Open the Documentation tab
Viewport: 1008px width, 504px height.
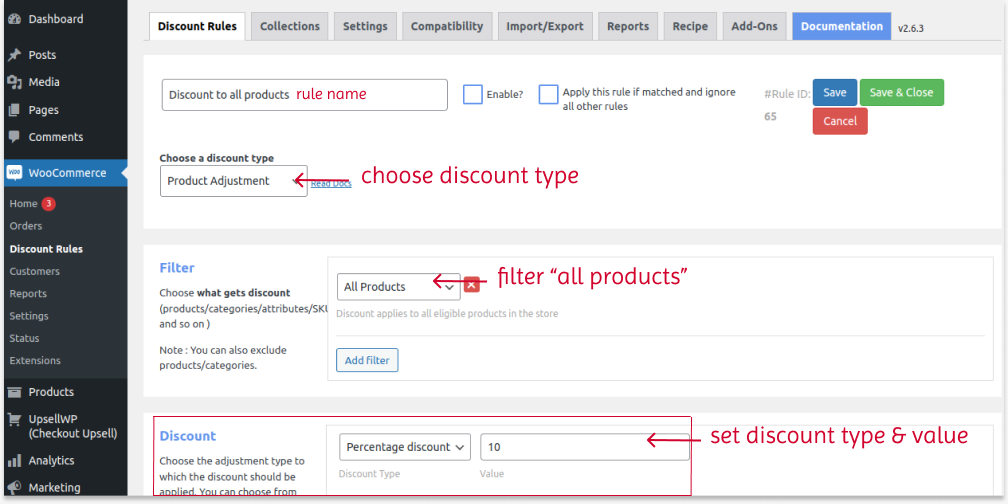(842, 26)
